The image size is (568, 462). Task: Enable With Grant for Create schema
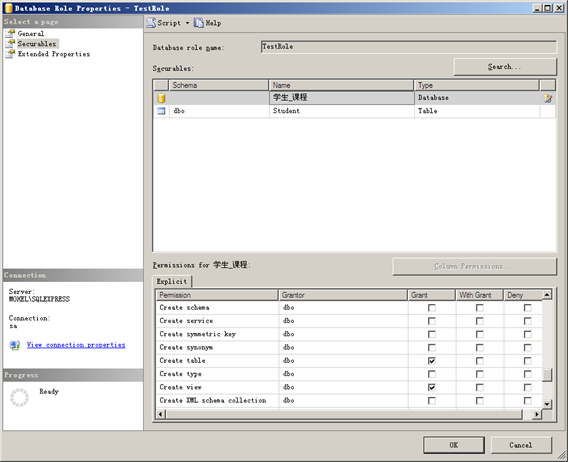click(x=480, y=308)
